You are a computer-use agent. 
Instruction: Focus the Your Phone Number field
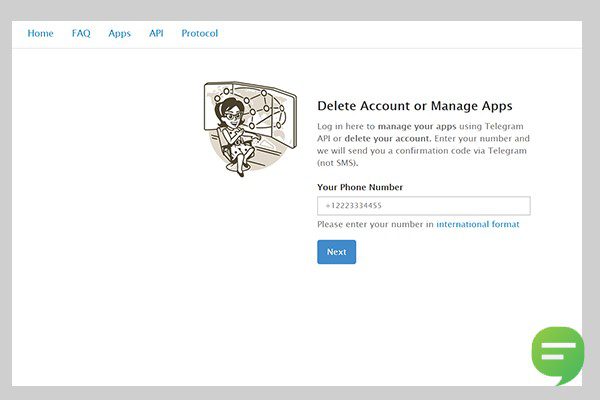pos(424,206)
